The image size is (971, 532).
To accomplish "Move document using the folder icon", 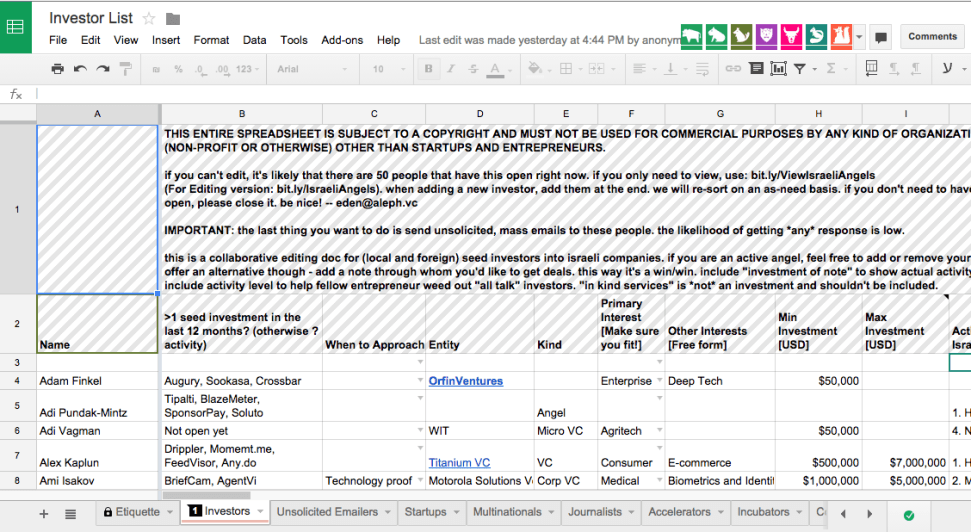I will [x=173, y=19].
